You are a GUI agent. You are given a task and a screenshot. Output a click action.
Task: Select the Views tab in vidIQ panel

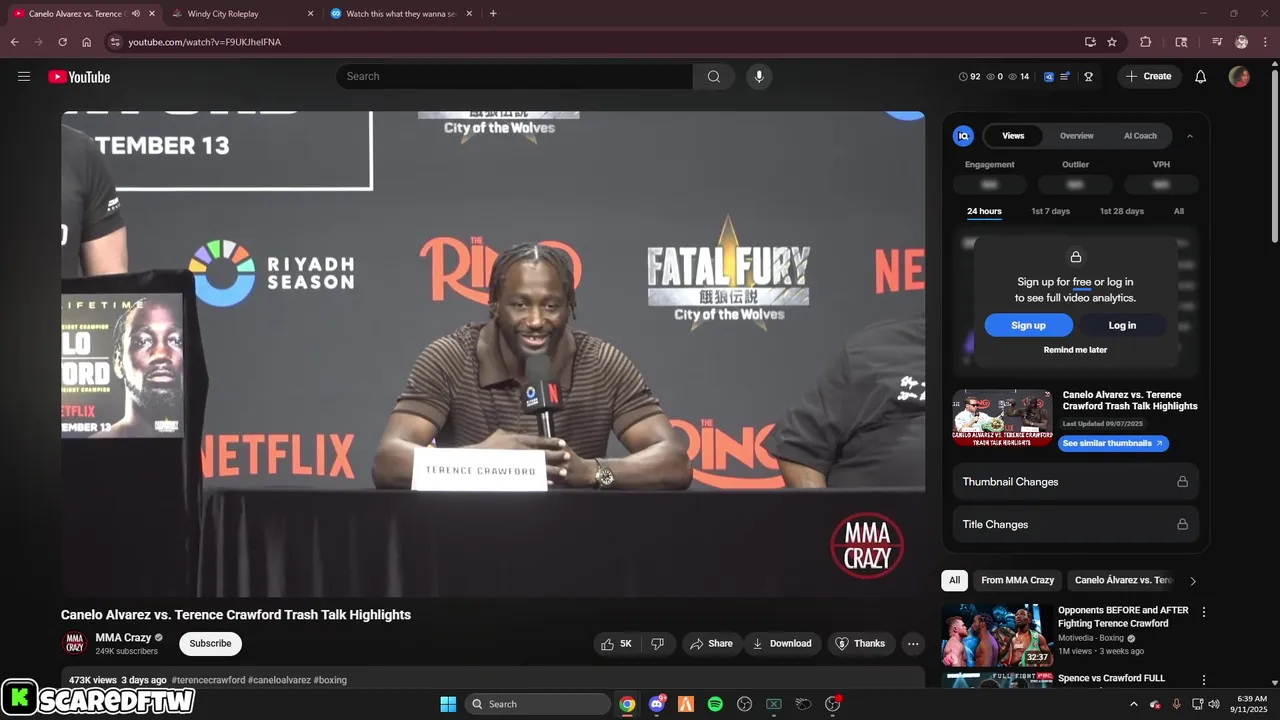click(1013, 136)
